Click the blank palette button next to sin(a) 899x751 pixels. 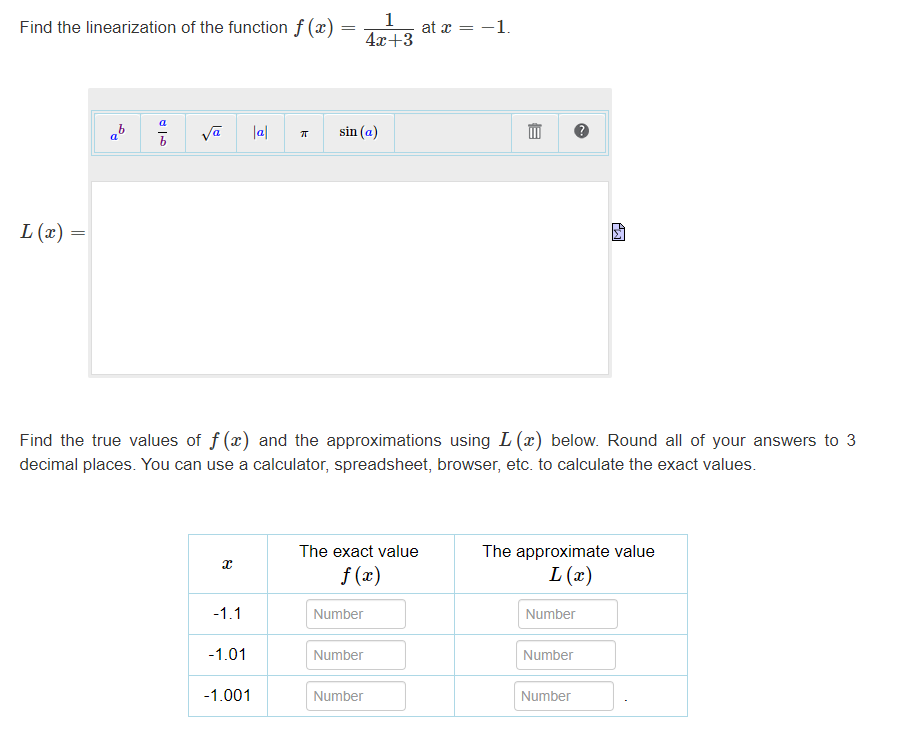pos(453,131)
